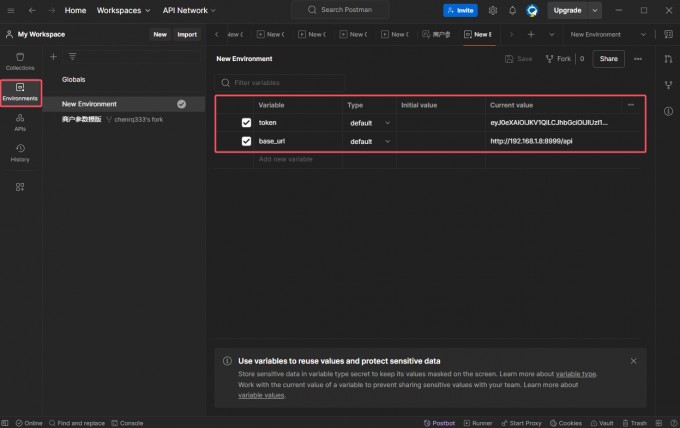Go to Home

click(75, 10)
